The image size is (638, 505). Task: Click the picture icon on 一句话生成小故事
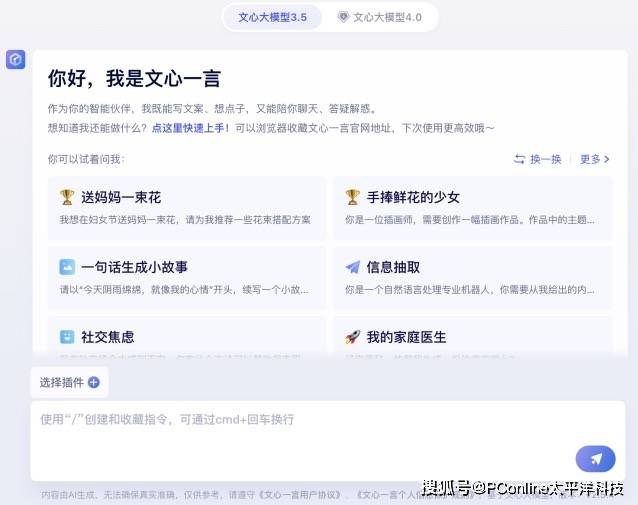(67, 267)
